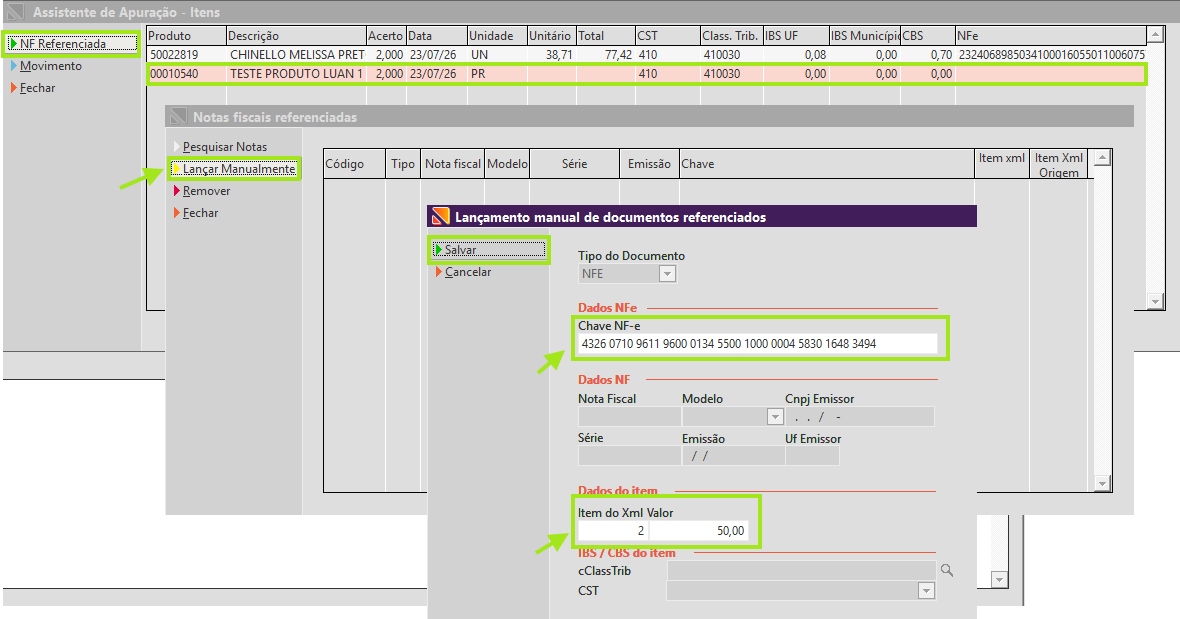Click the CBS column header
The width and height of the screenshot is (1180, 619).
click(x=927, y=35)
